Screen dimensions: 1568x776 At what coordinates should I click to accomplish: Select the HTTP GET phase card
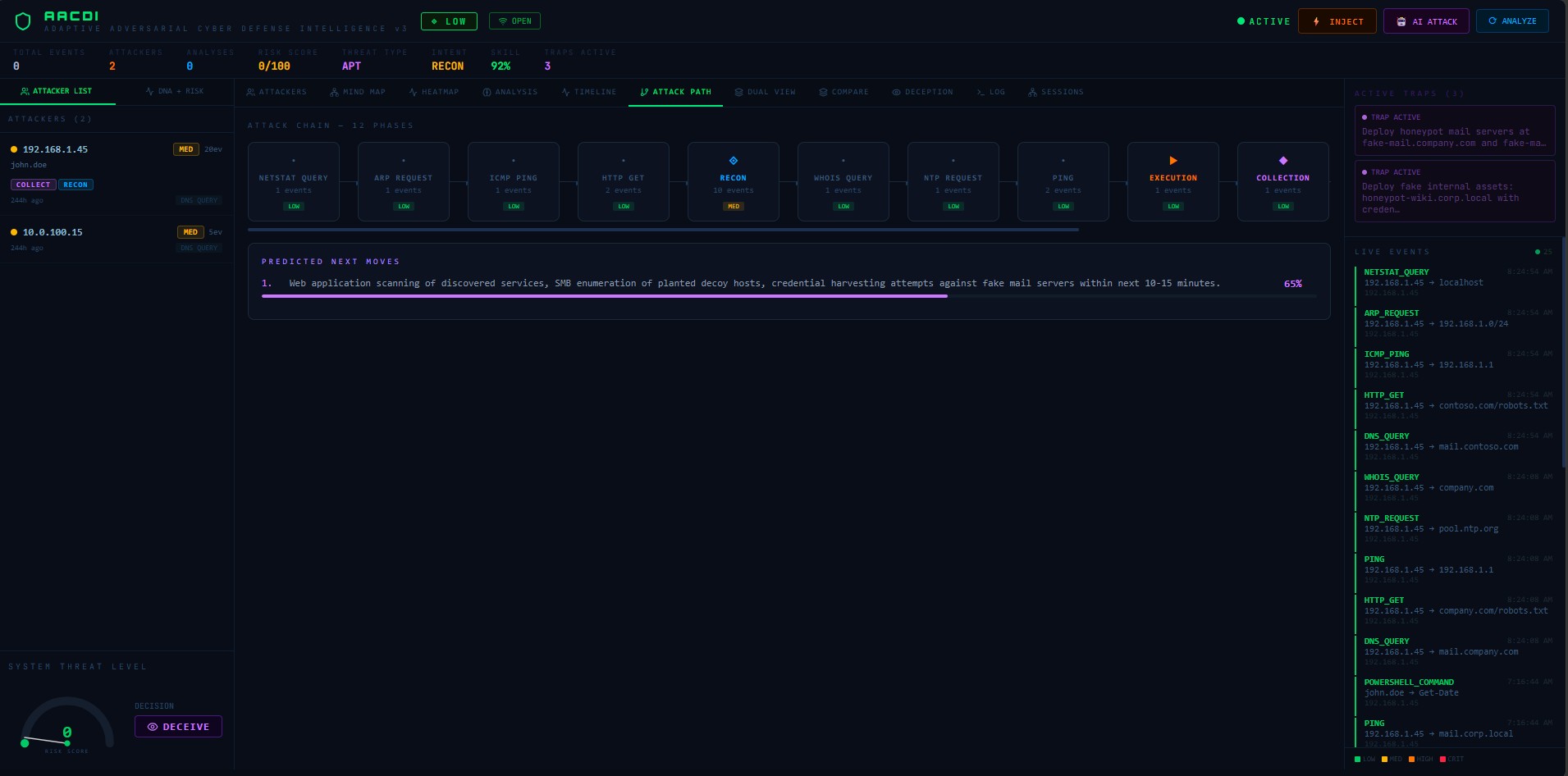(x=624, y=181)
